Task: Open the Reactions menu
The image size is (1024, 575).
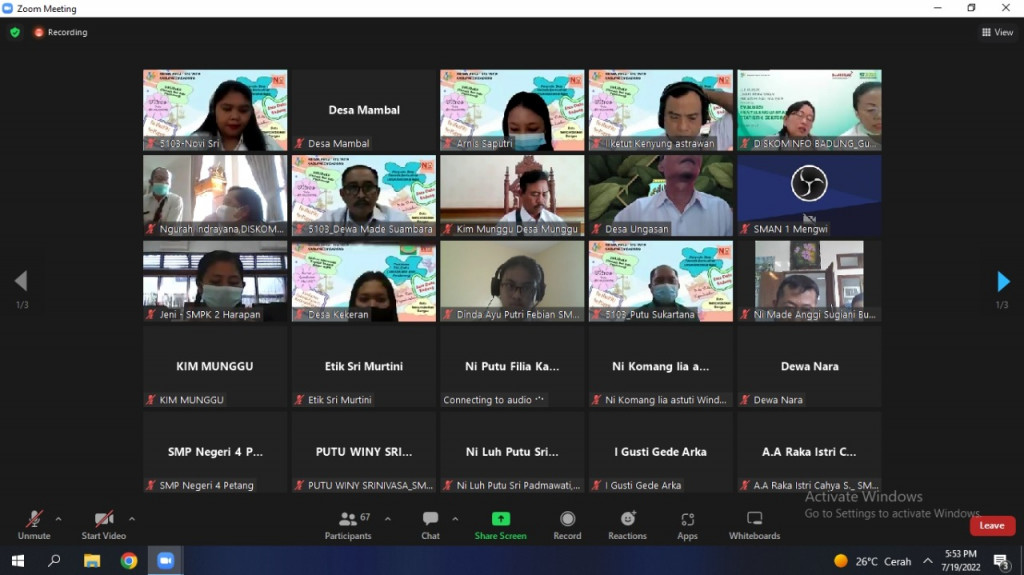Action: click(x=627, y=524)
